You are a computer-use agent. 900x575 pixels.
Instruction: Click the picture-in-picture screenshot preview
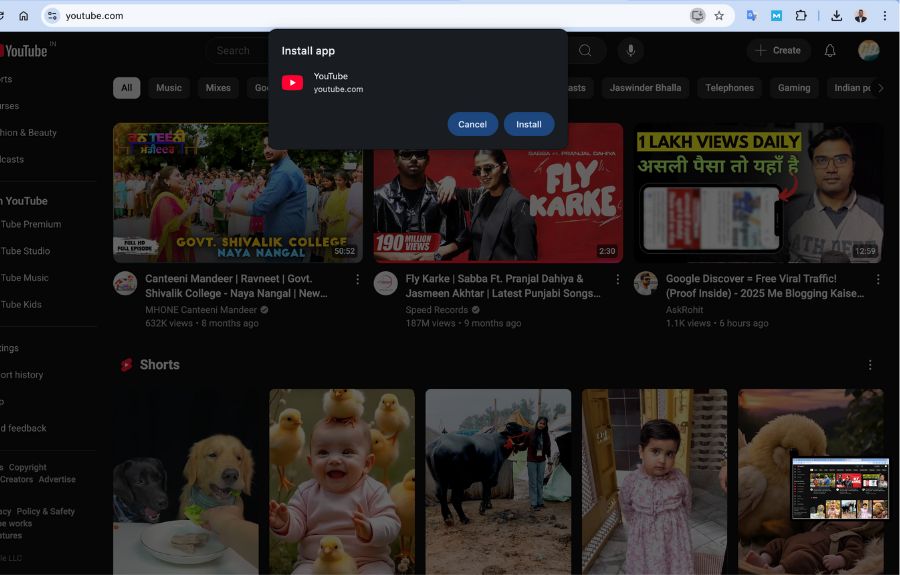click(x=840, y=488)
